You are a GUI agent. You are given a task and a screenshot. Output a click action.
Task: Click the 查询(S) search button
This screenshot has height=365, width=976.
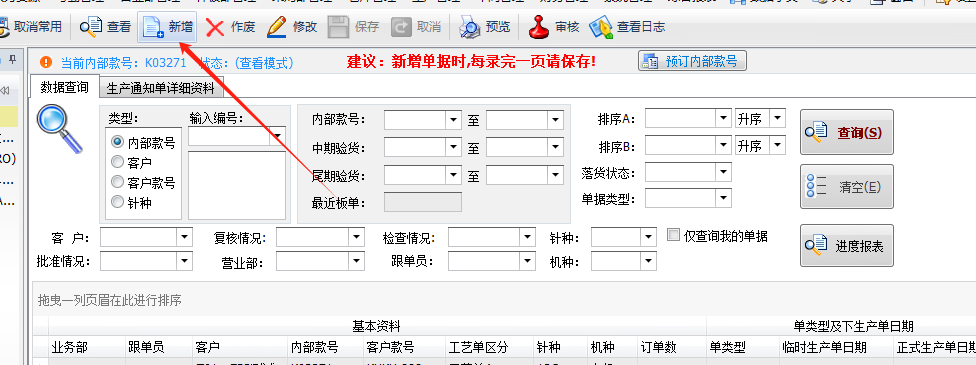point(847,132)
